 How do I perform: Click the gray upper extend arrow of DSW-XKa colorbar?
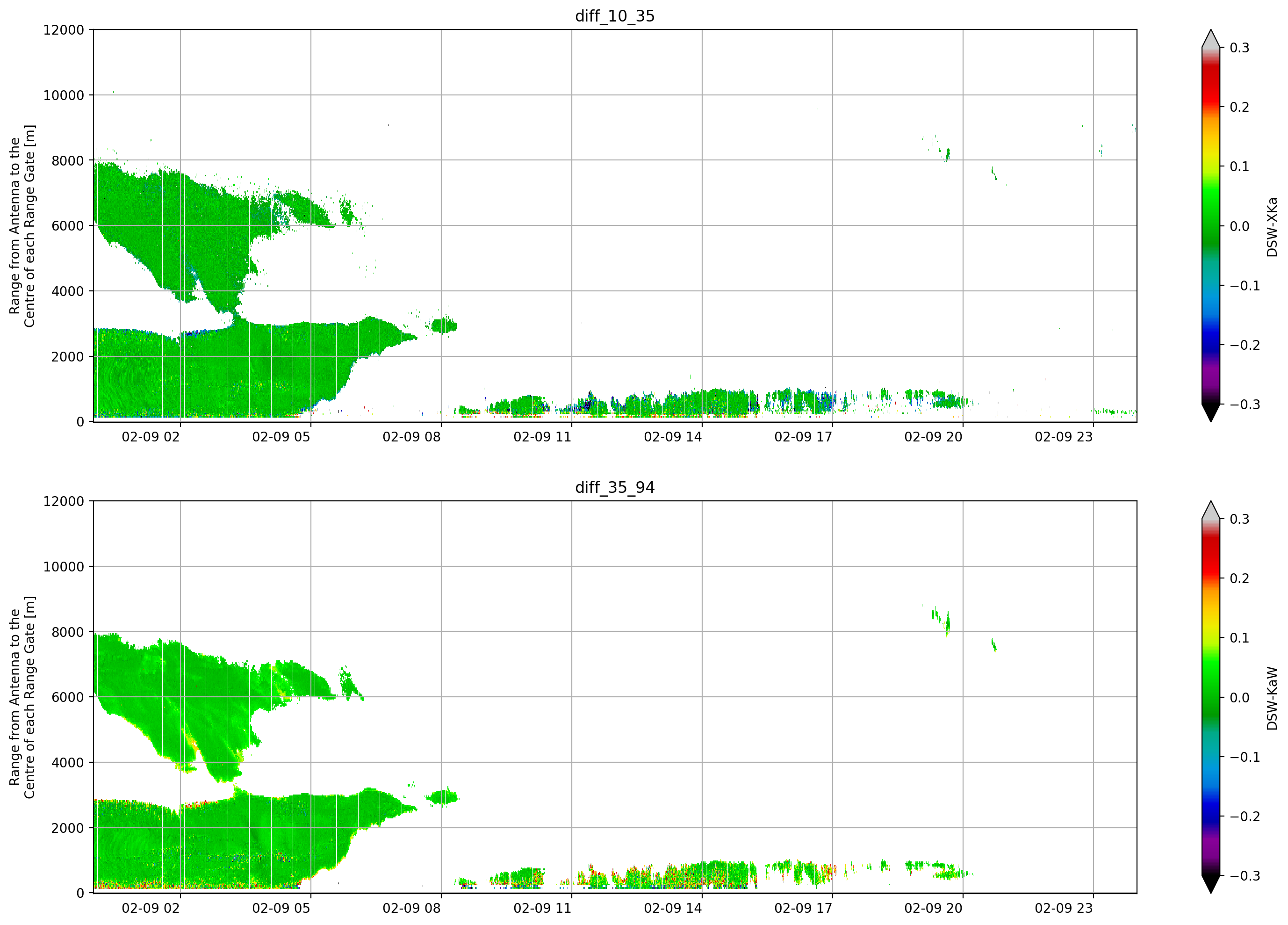pyautogui.click(x=1211, y=39)
